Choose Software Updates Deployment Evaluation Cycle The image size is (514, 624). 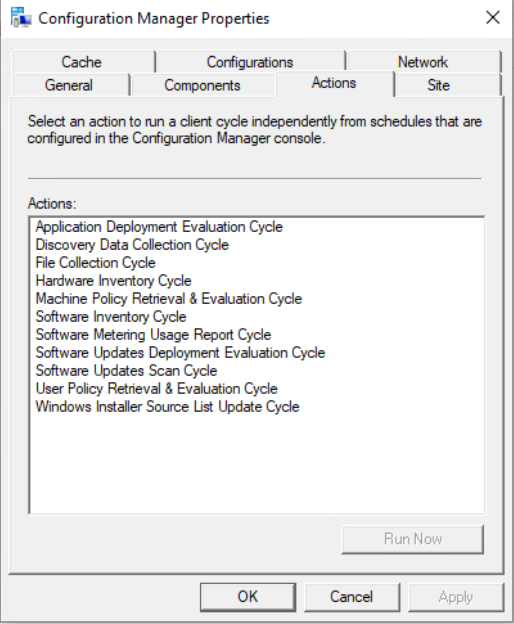tap(180, 352)
